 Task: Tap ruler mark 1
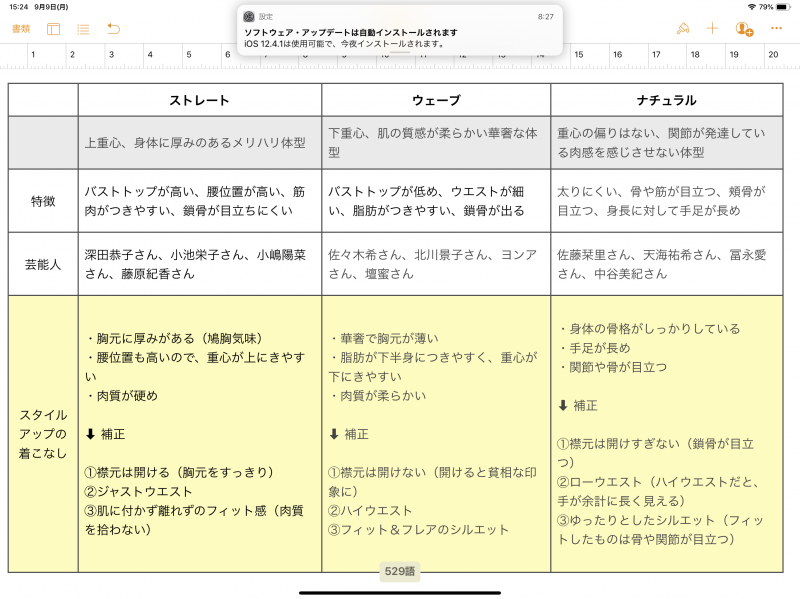pos(33,54)
